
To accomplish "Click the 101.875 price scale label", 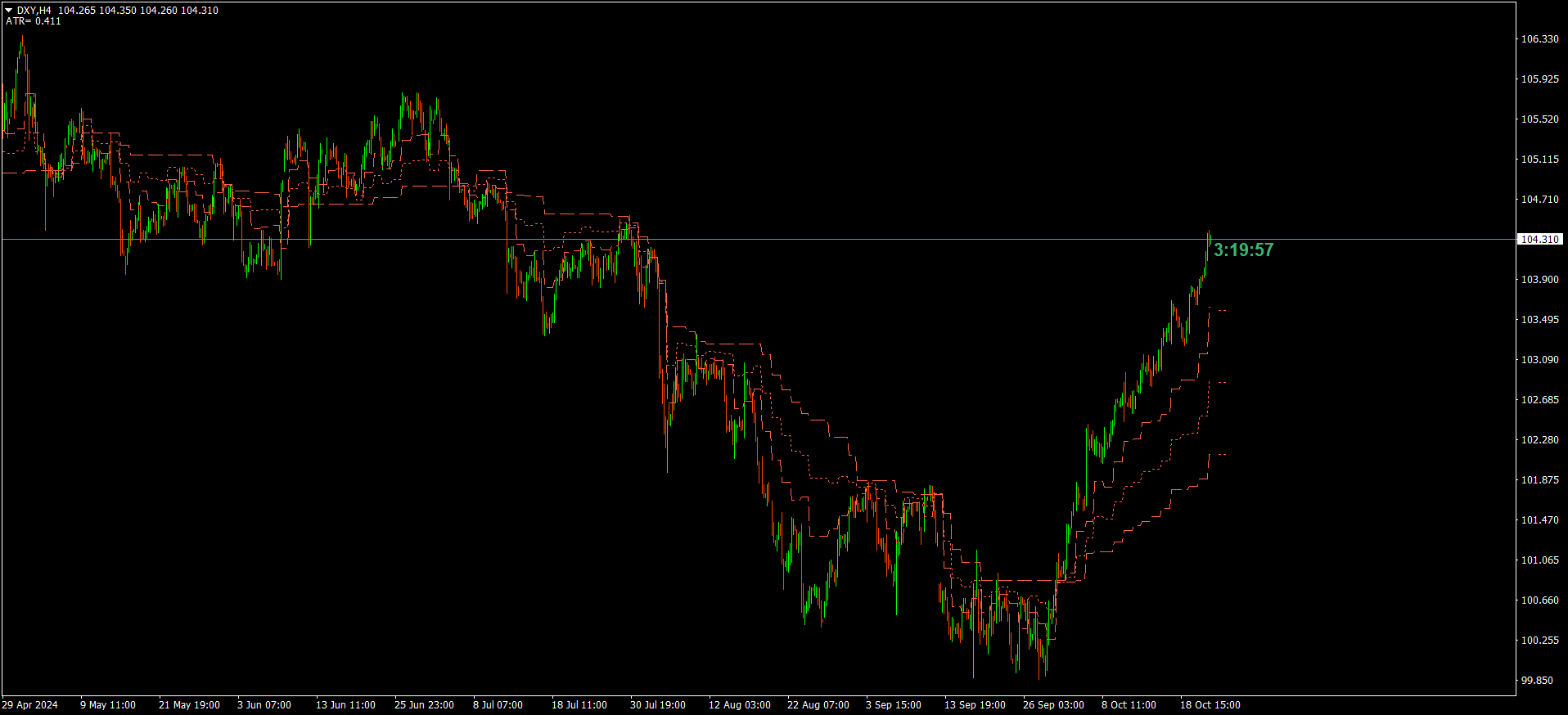I will coord(1539,479).
